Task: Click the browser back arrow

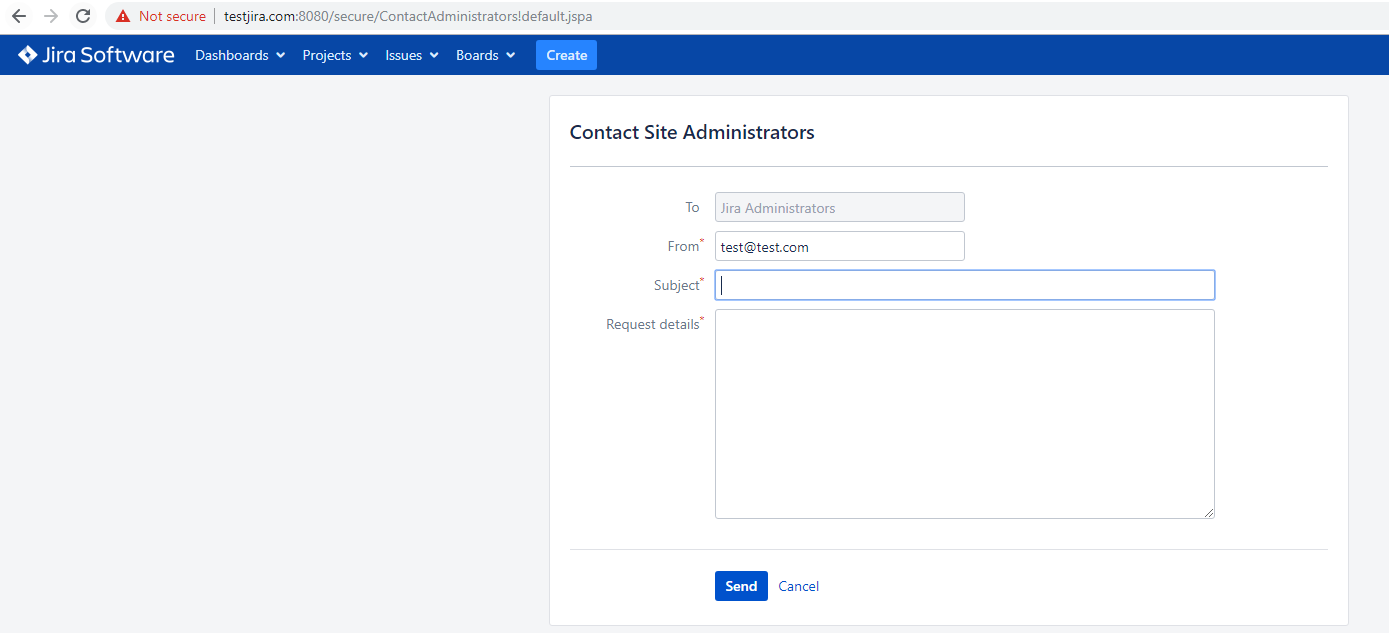Action: pyautogui.click(x=19, y=17)
